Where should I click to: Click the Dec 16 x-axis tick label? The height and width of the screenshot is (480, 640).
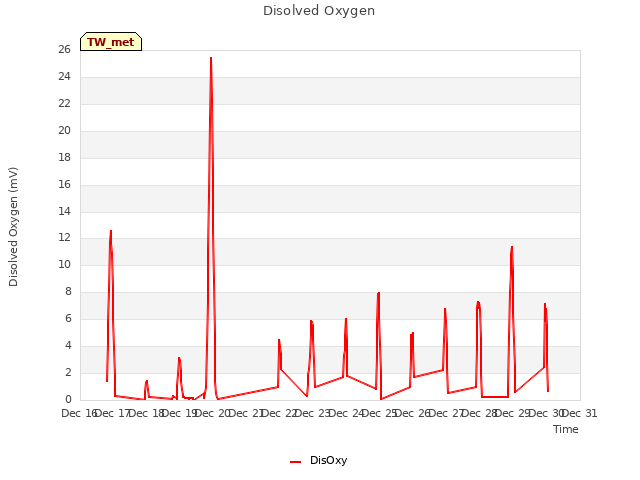click(x=78, y=413)
